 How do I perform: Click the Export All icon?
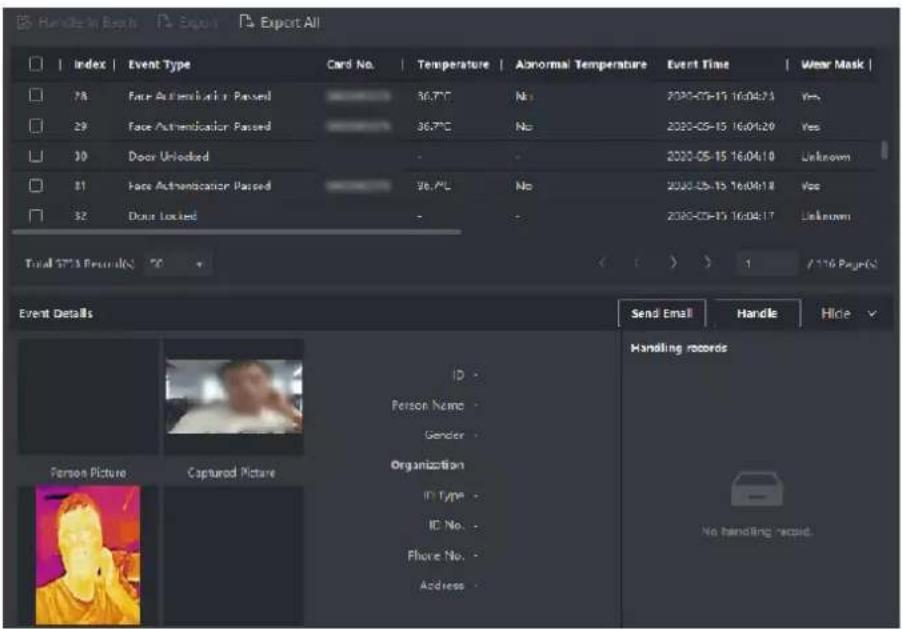[x=246, y=22]
